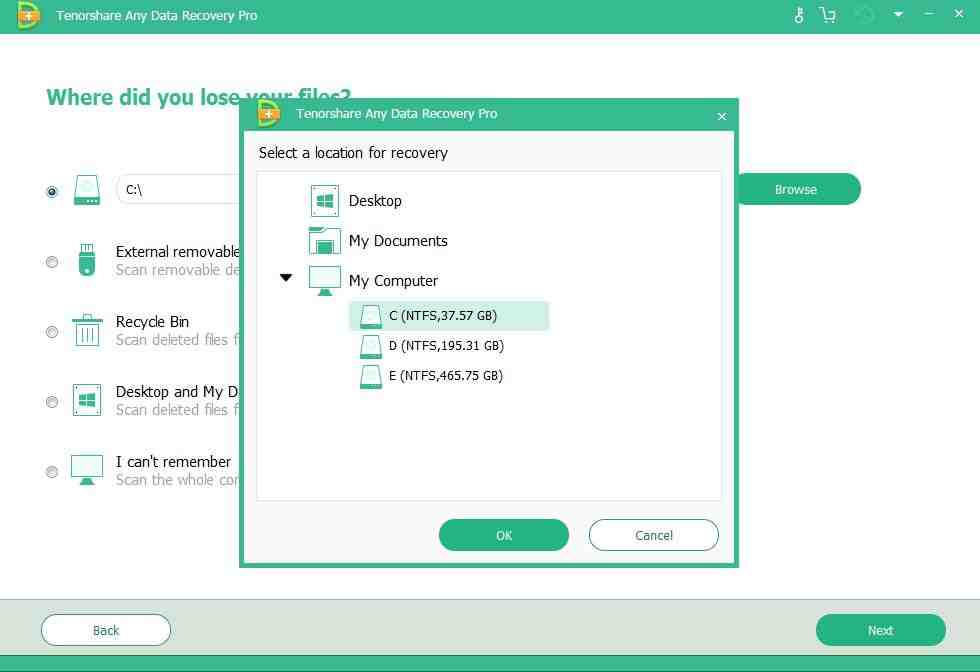Click the E drive icon in the tree
980x672 pixels.
371,376
